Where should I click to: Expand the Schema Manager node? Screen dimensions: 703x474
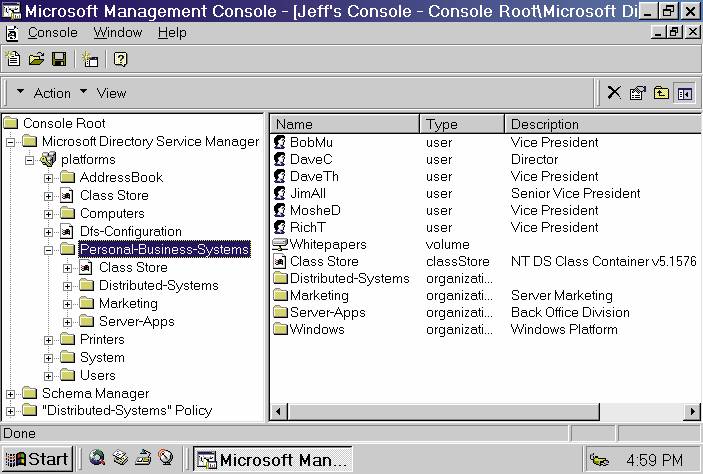click(x=10, y=394)
